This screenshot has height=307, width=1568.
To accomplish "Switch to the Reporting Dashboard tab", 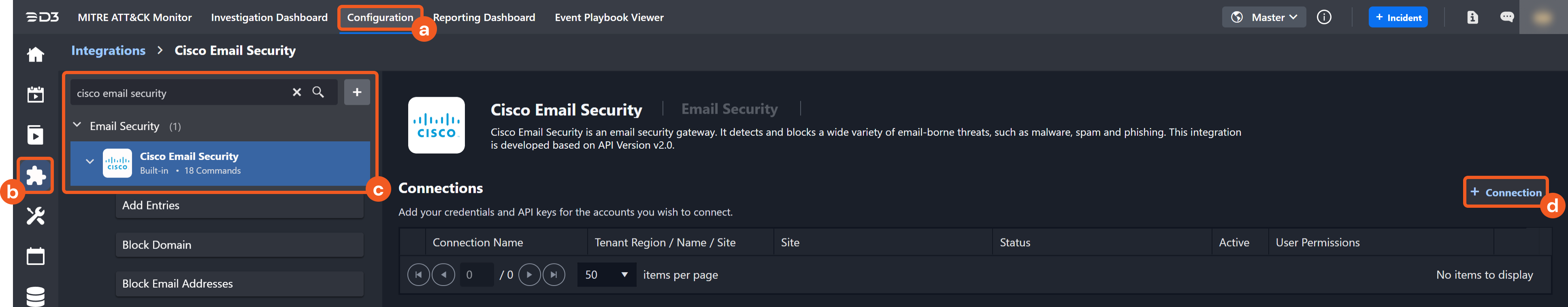I will pos(484,17).
